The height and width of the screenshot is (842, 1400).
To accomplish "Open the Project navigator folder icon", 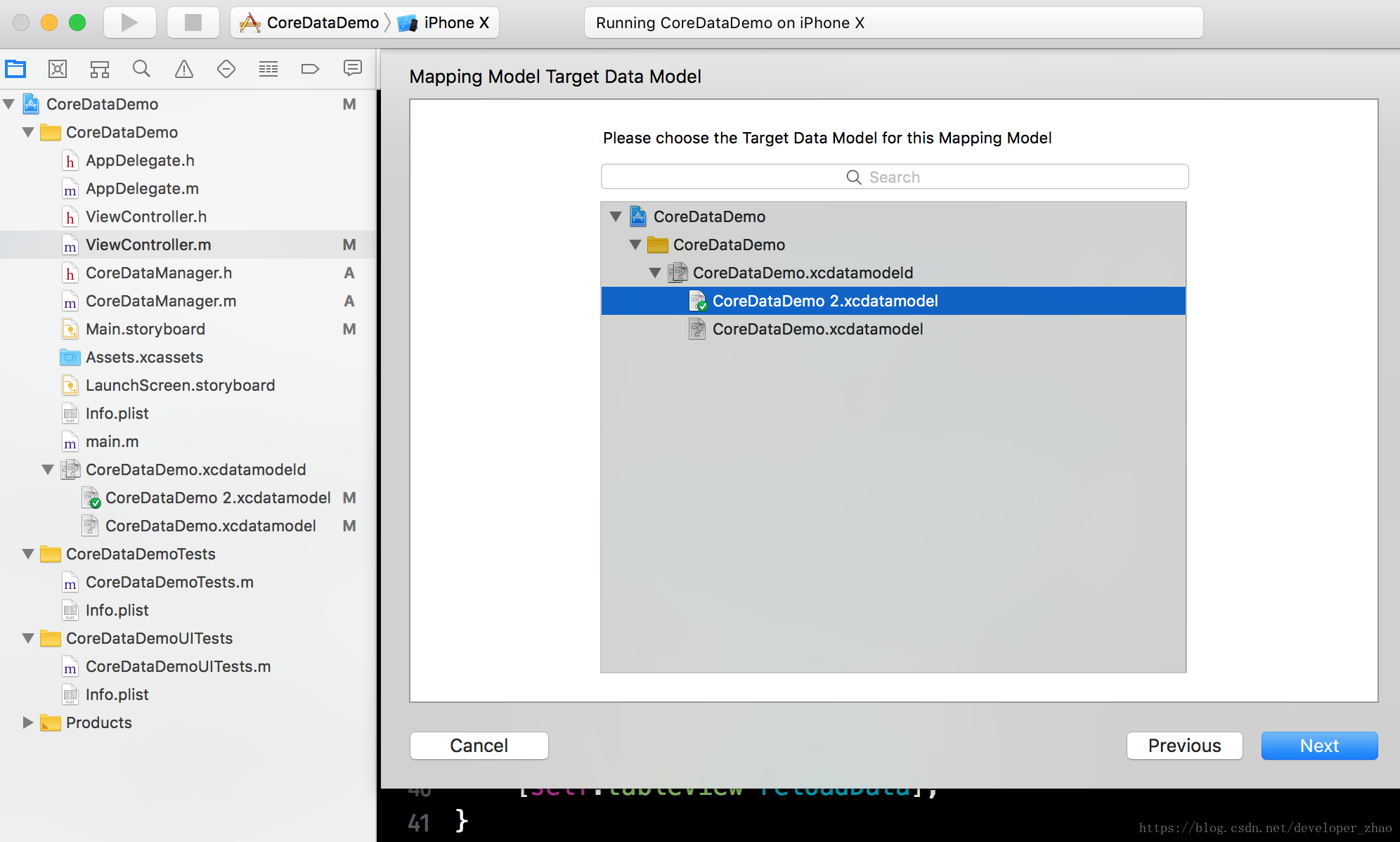I will click(x=15, y=69).
